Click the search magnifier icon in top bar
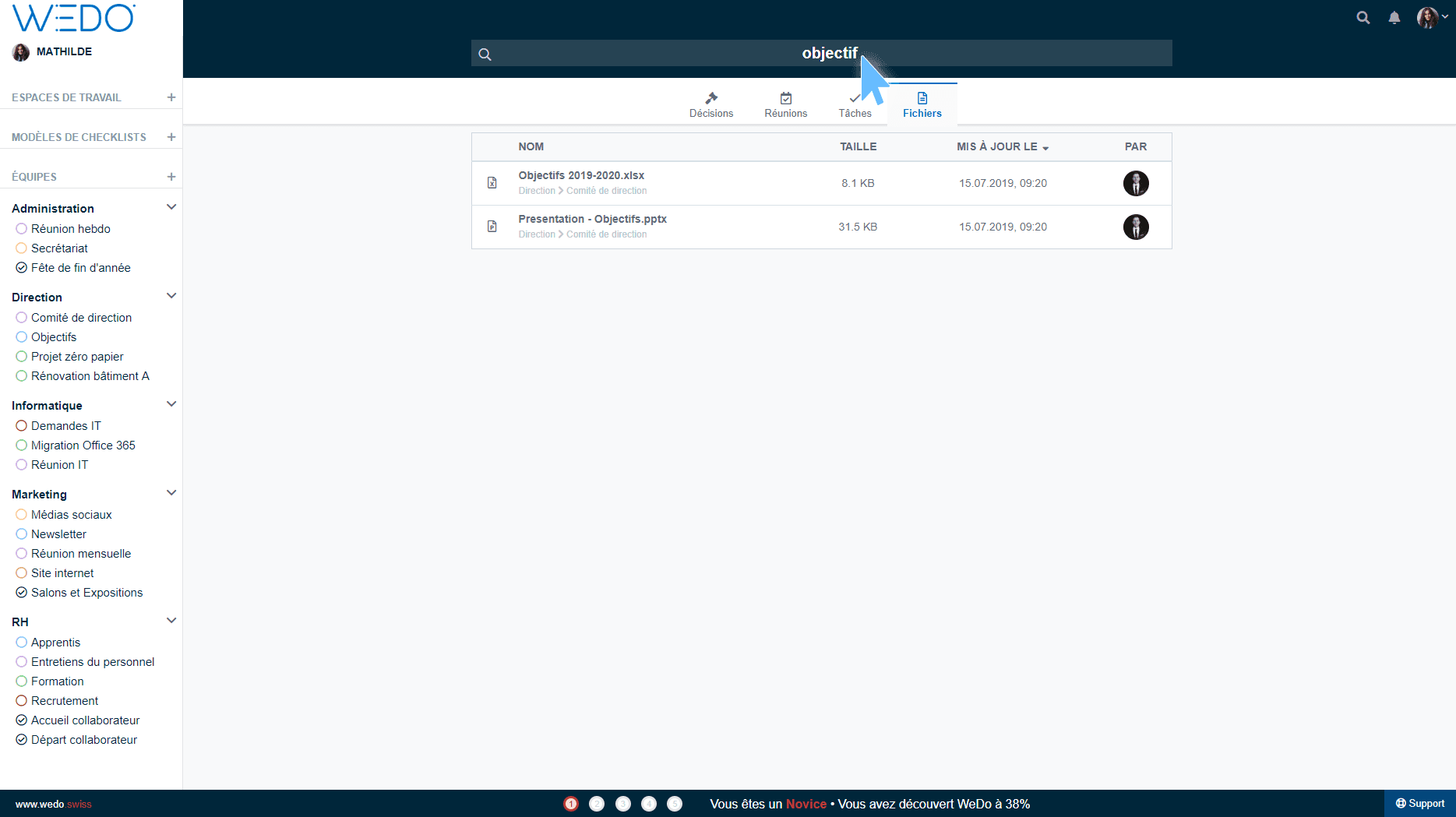Image resolution: width=1456 pixels, height=817 pixels. coord(1363,17)
